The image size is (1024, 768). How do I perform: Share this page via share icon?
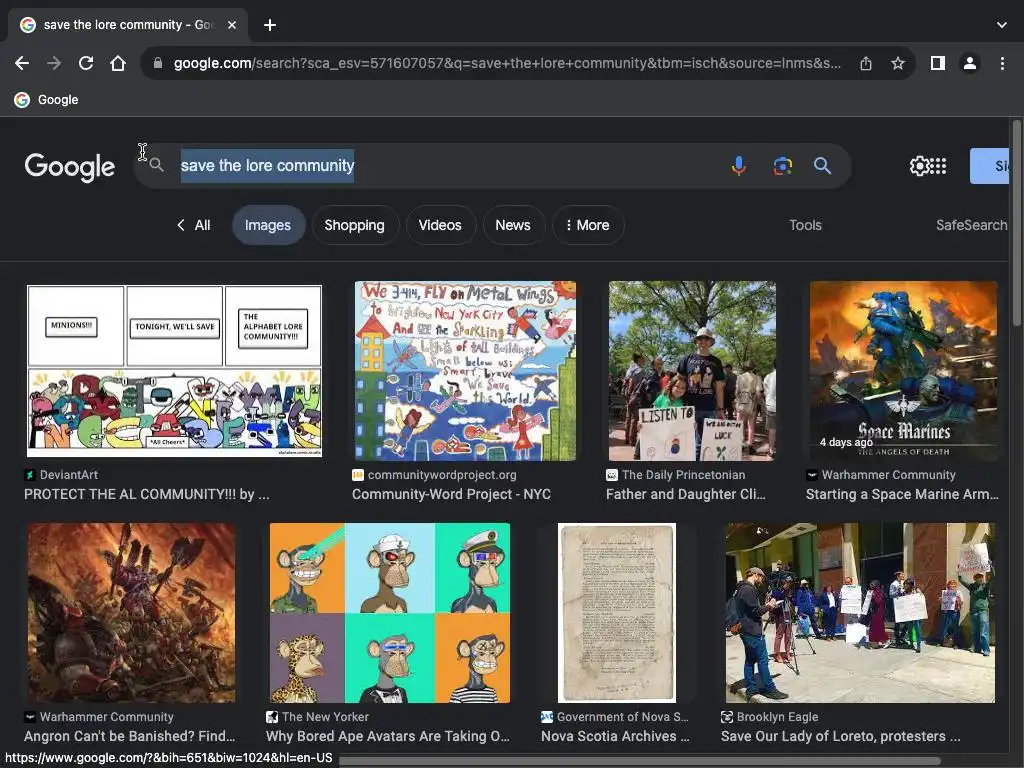(x=866, y=63)
